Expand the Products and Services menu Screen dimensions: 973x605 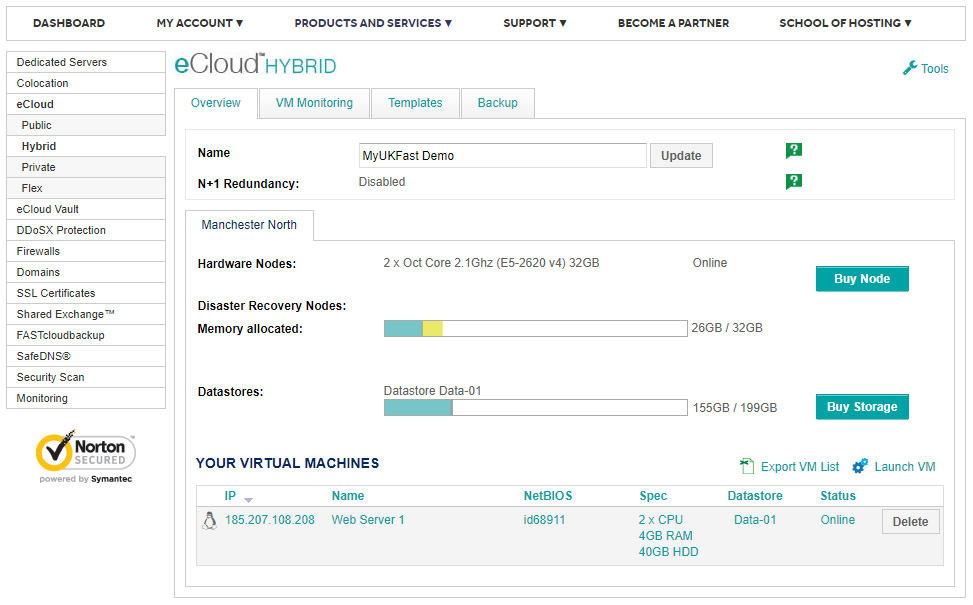pyautogui.click(x=373, y=23)
